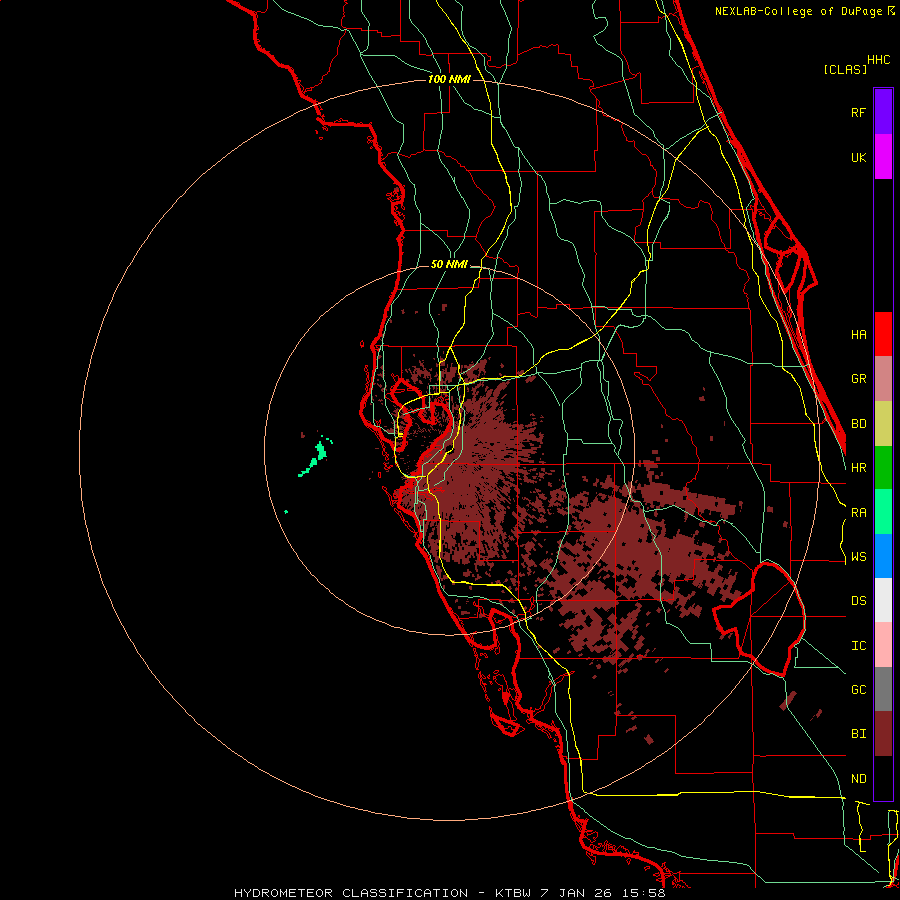Click the RF legend label
The height and width of the screenshot is (900, 900).
858,112
